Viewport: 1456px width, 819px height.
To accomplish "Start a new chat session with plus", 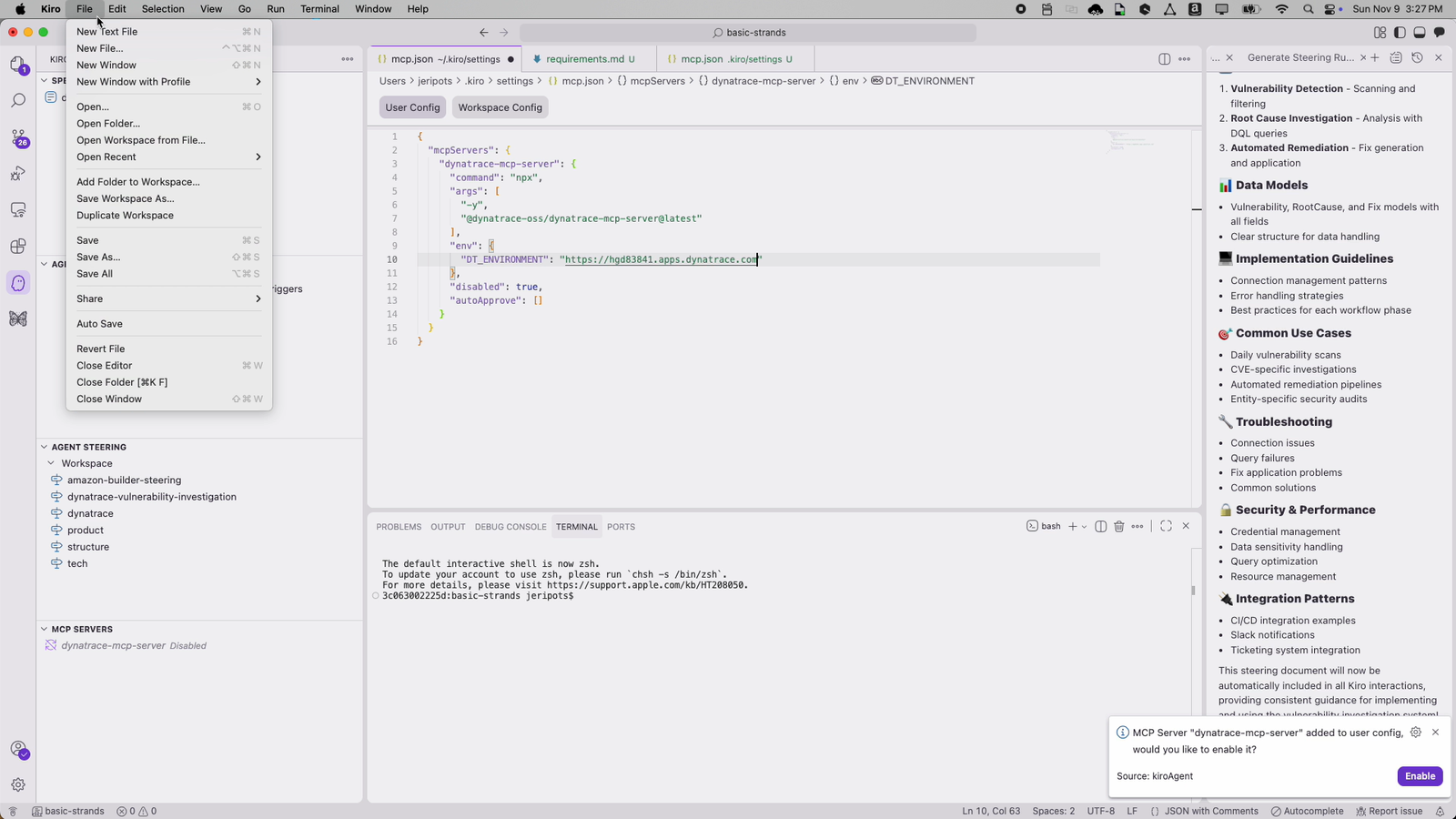I will tap(1375, 57).
